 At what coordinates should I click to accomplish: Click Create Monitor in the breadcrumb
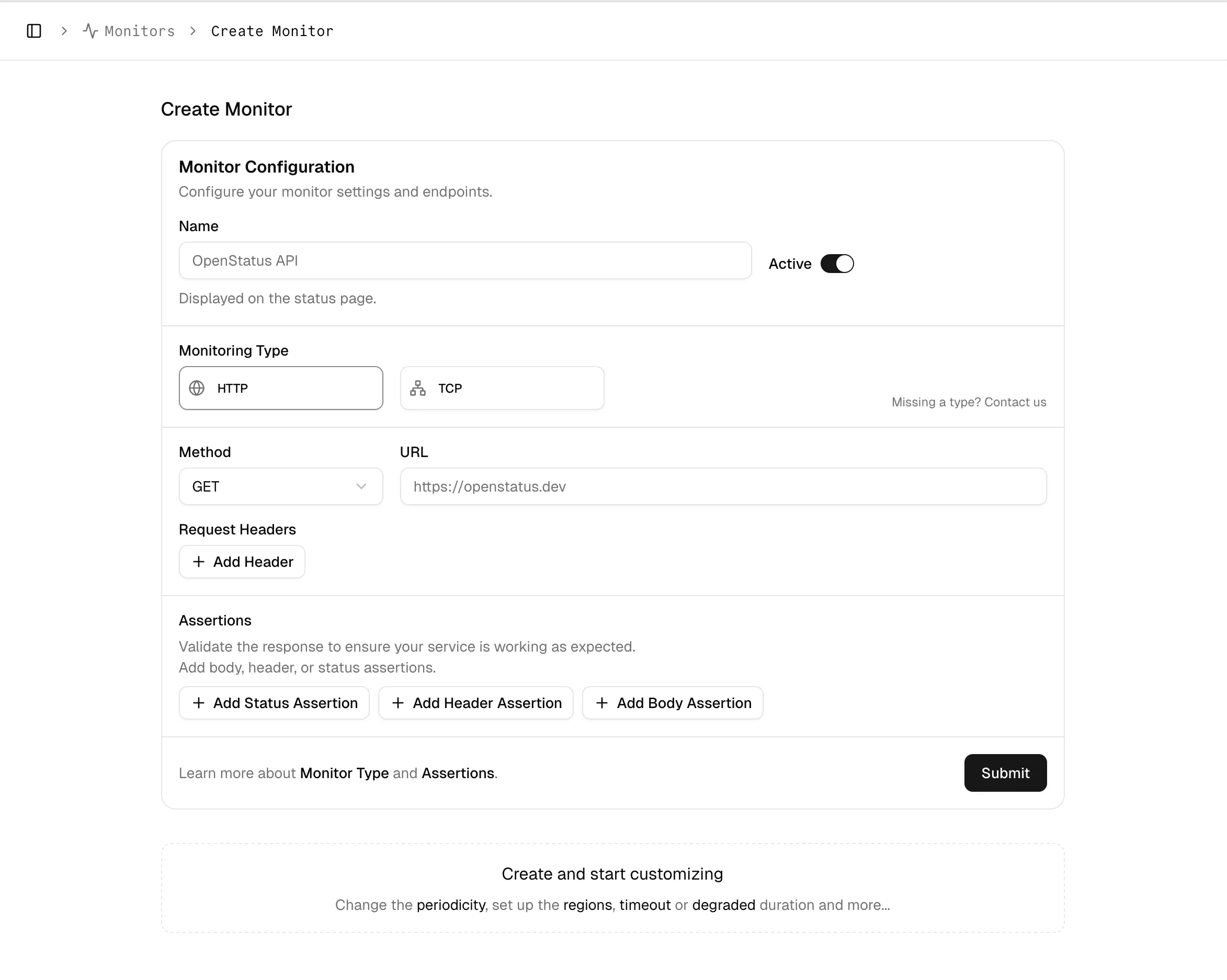click(272, 31)
